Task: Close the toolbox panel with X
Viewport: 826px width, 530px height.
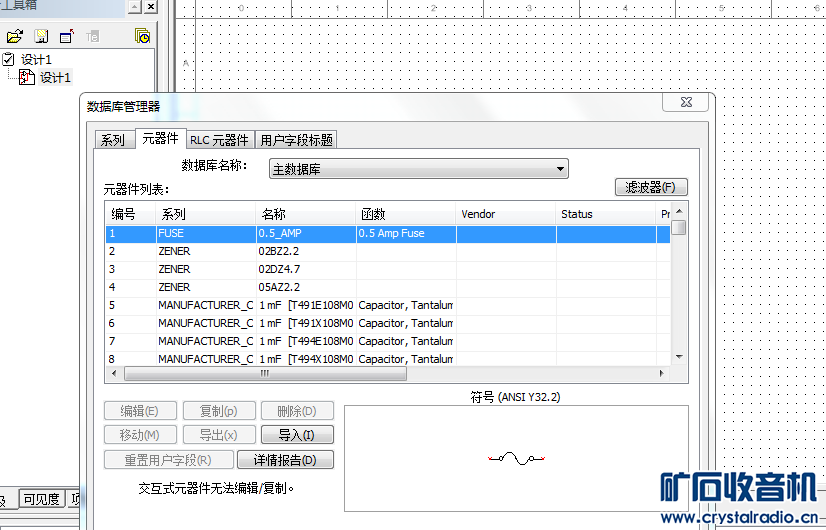Action: [151, 6]
